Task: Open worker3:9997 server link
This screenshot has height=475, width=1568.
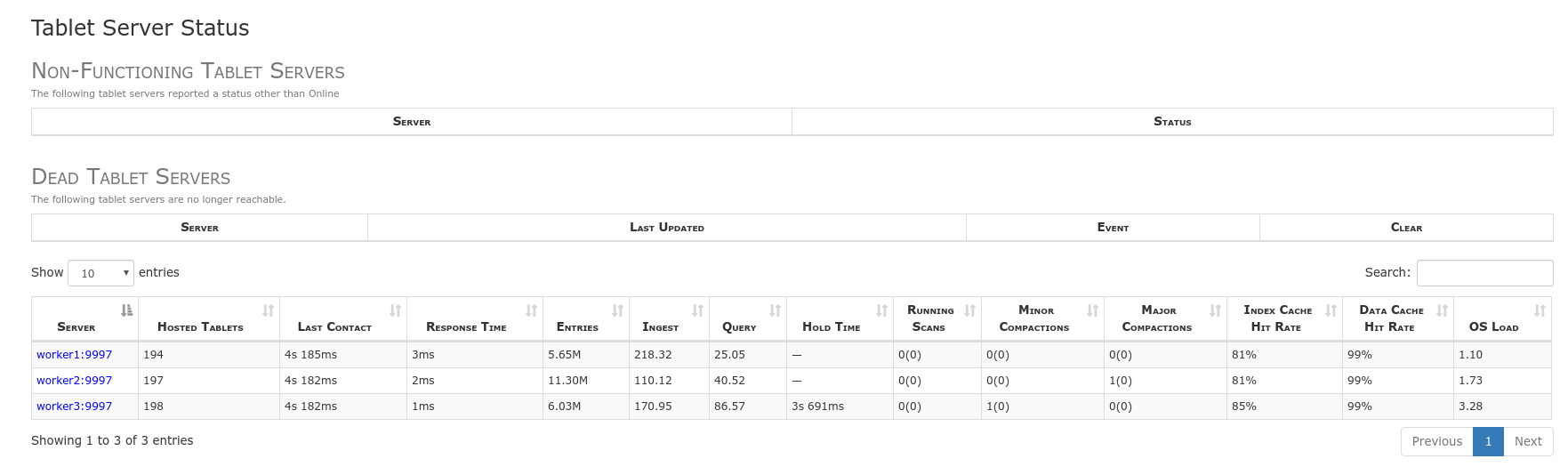Action: [74, 407]
